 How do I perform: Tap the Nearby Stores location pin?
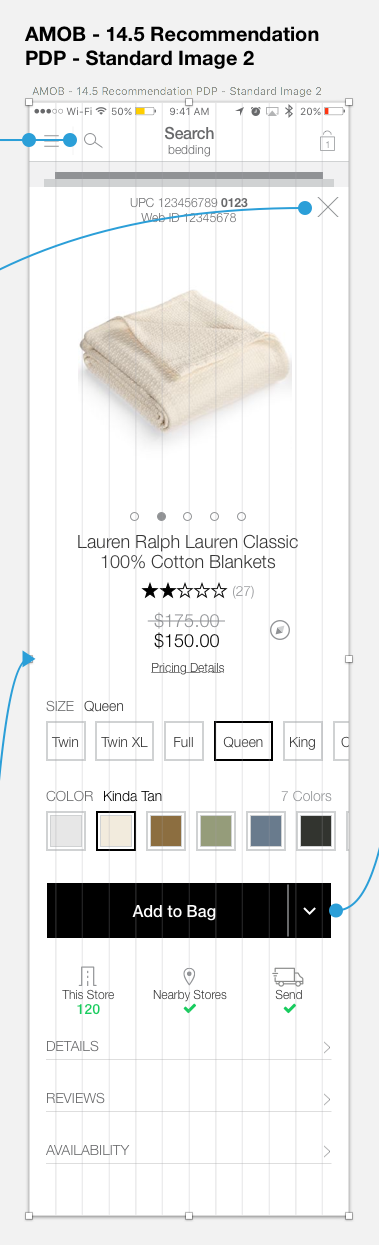tap(189, 976)
